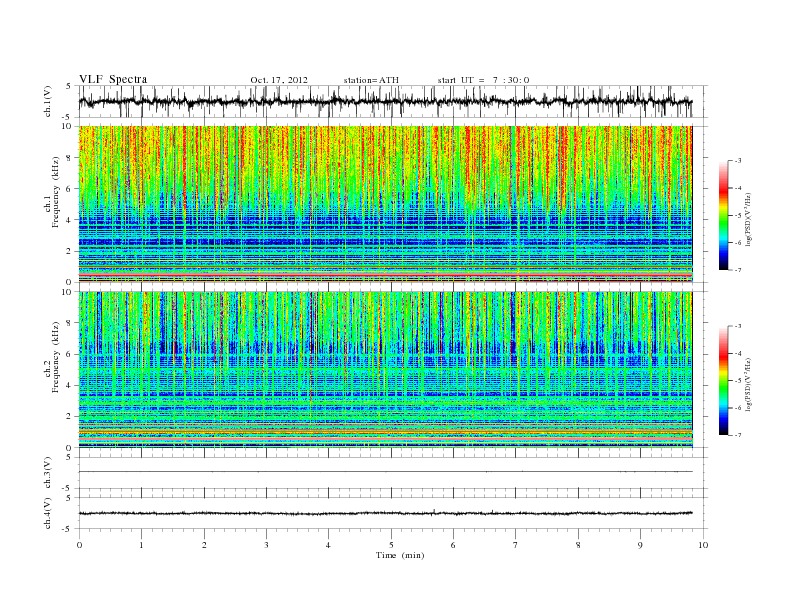Click the time axis tick label "9"
Screen dimensions: 792x612
pos(640,545)
